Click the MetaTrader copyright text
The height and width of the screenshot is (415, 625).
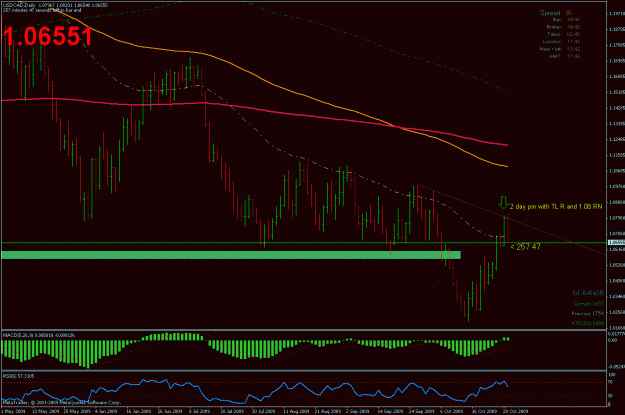62,403
